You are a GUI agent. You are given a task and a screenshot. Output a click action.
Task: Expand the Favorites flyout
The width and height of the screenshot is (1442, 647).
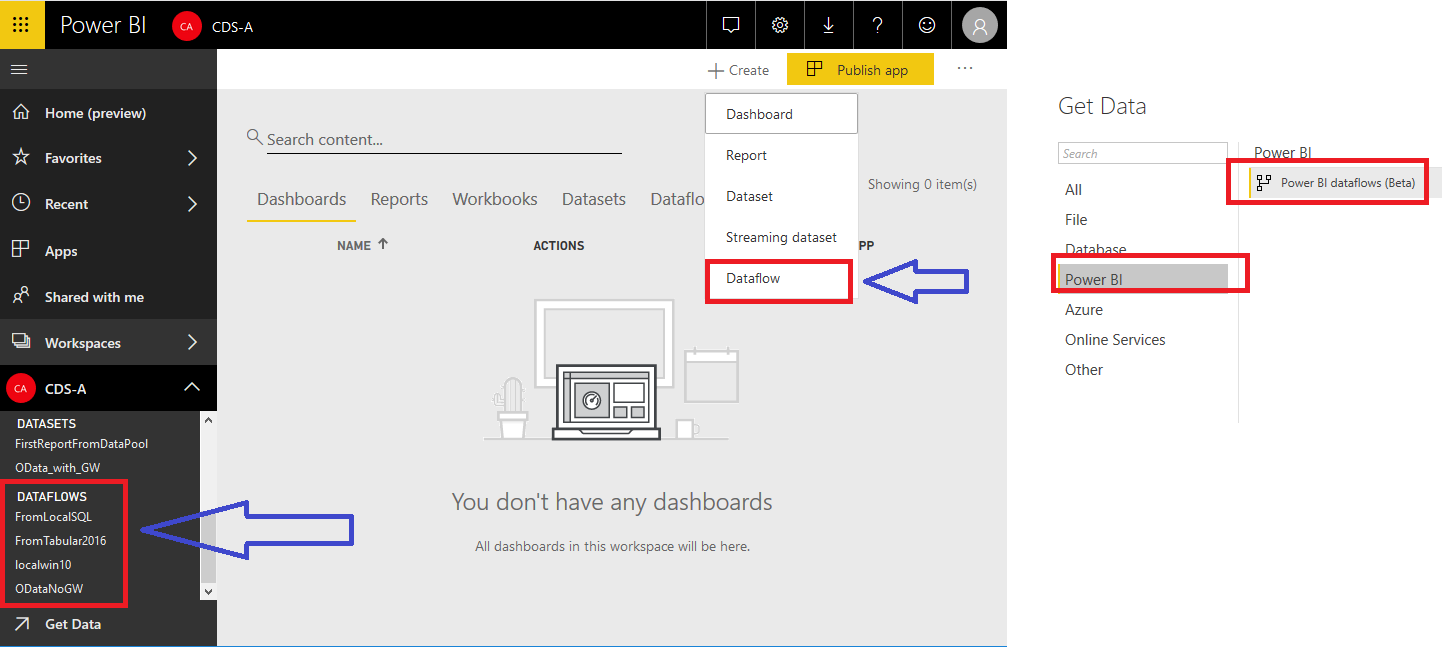pyautogui.click(x=192, y=158)
